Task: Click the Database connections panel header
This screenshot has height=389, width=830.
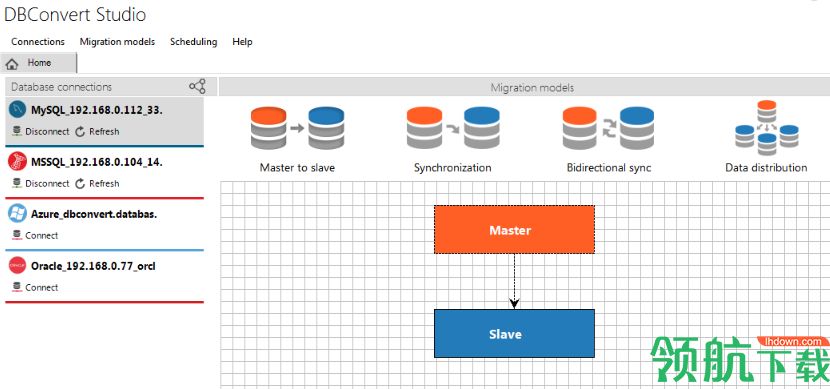Action: [x=111, y=87]
